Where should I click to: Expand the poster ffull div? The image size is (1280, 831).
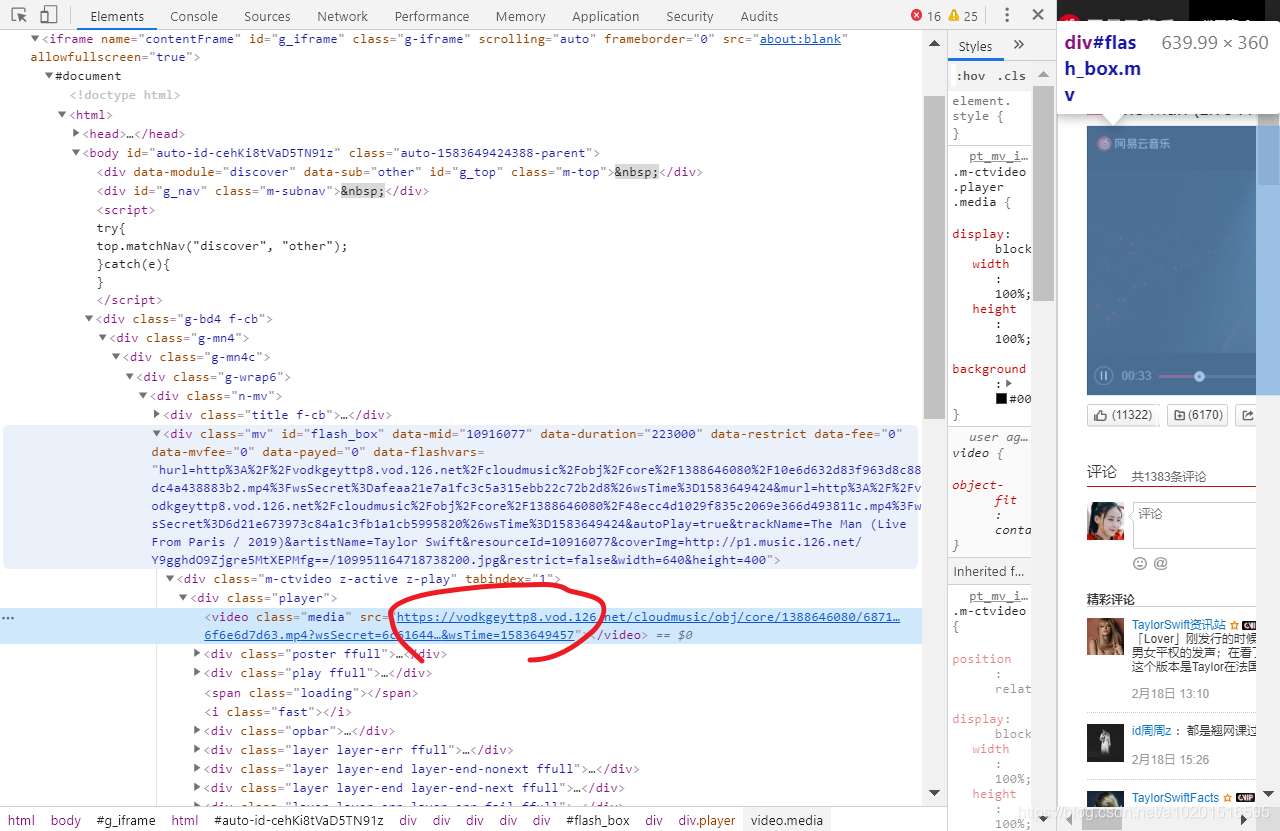coord(197,654)
